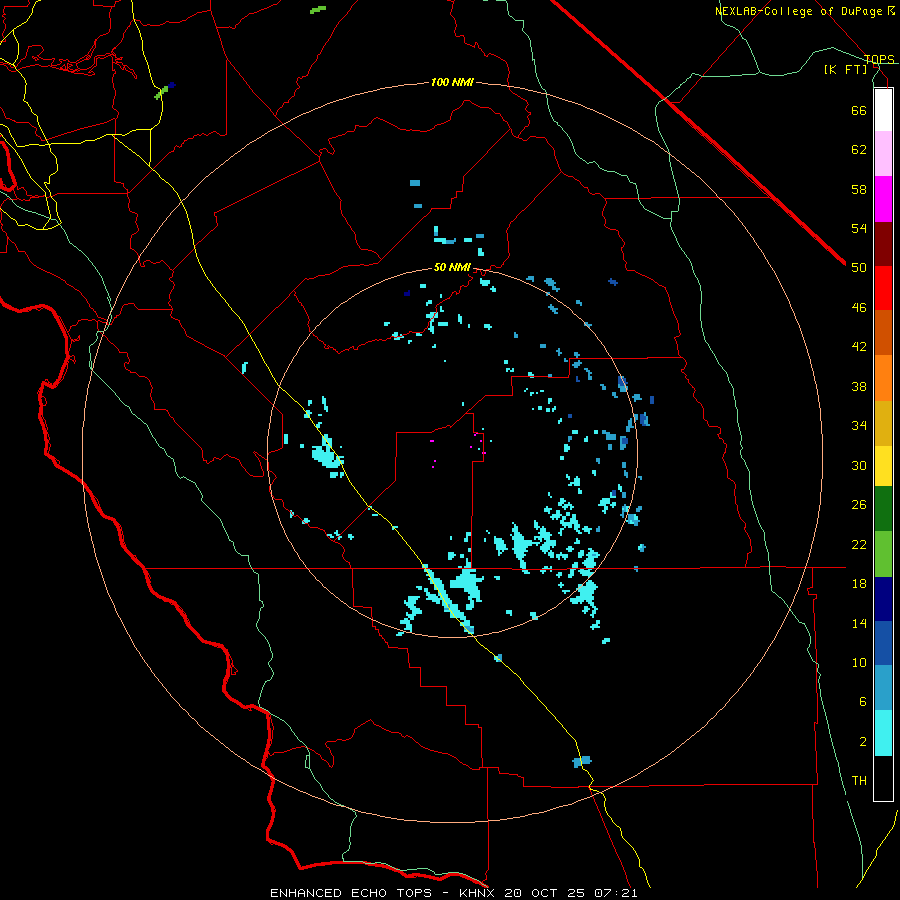
Task: Click the bright red 46-50 legend swatch
Action: click(883, 288)
